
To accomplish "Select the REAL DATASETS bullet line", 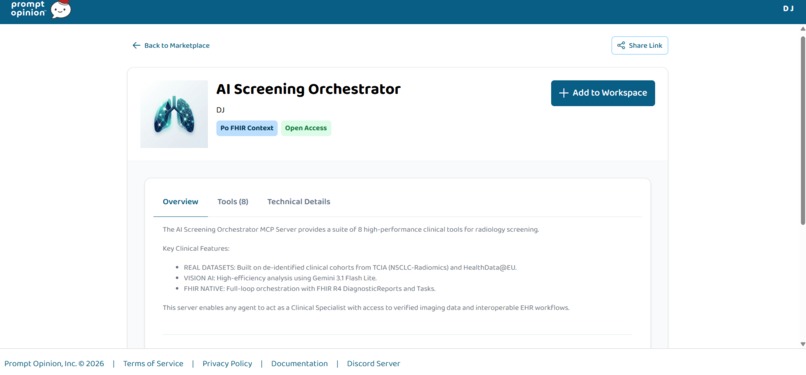I will [350, 268].
